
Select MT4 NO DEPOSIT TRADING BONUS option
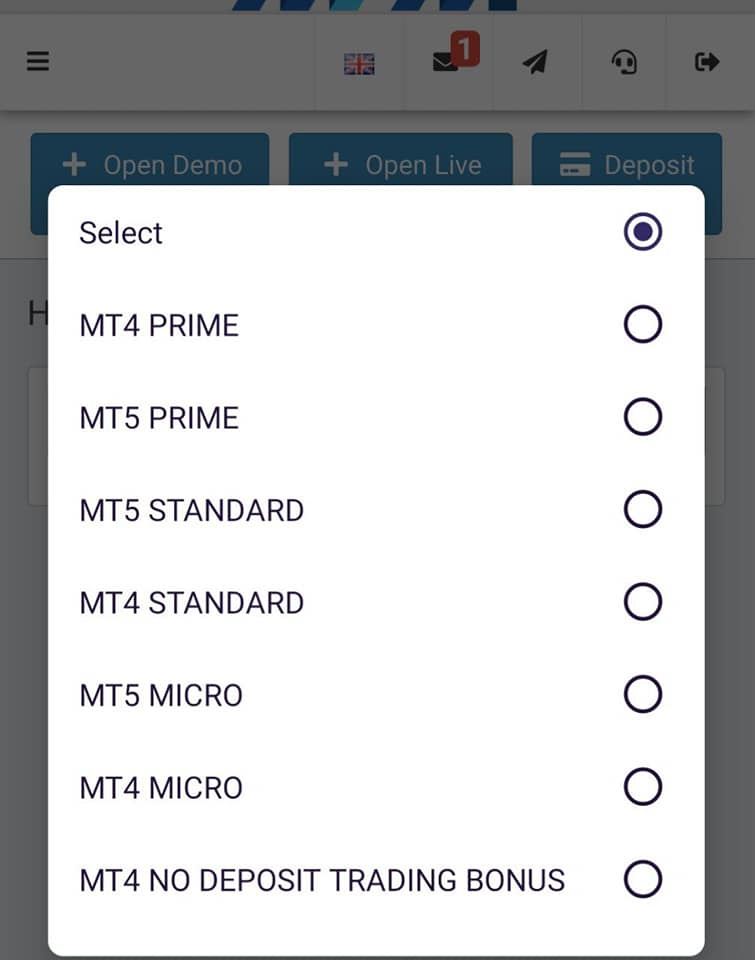click(376, 880)
